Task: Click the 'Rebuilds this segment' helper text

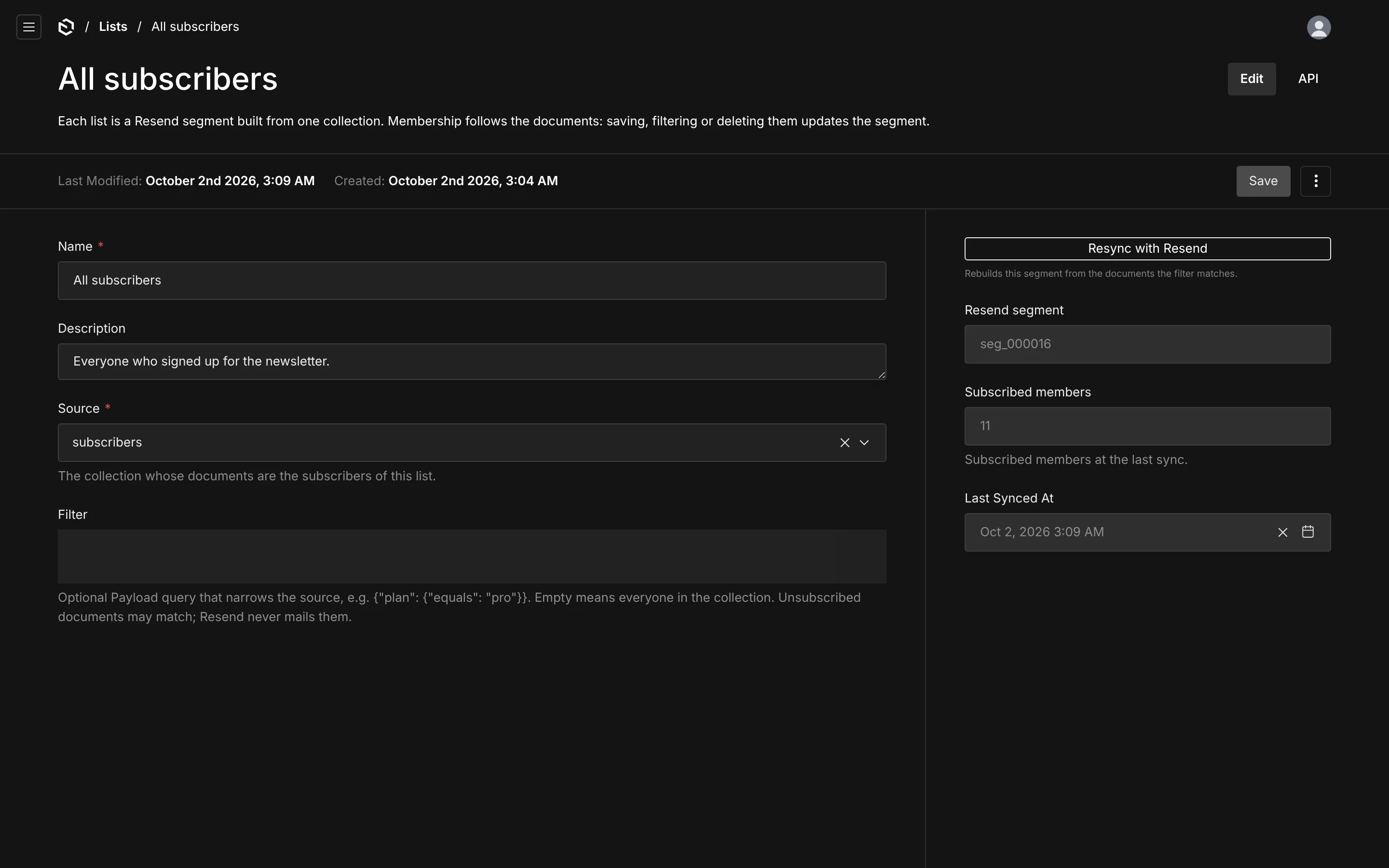Action: tap(1100, 274)
